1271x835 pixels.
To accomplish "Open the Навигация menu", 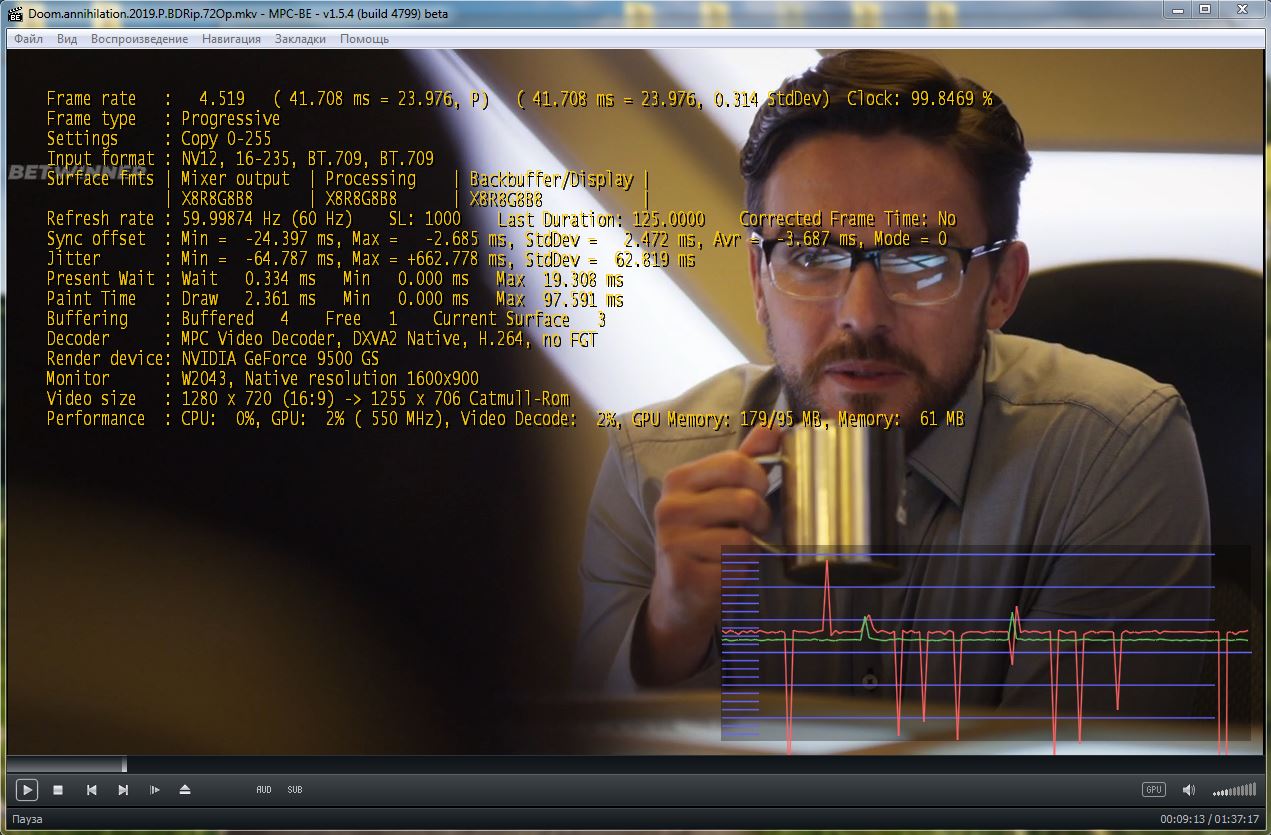I will point(231,39).
